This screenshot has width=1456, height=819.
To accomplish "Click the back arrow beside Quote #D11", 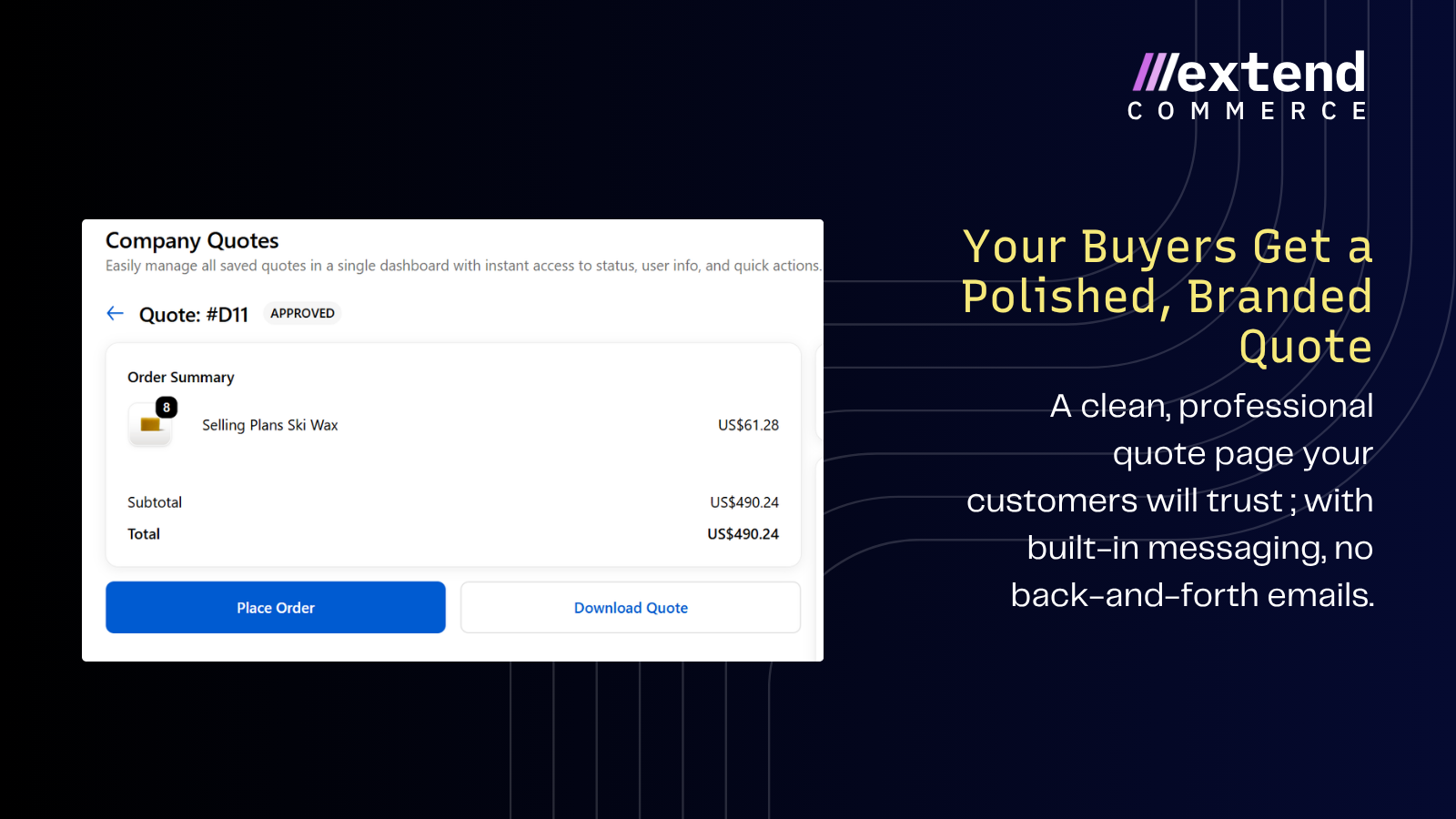I will pos(115,314).
